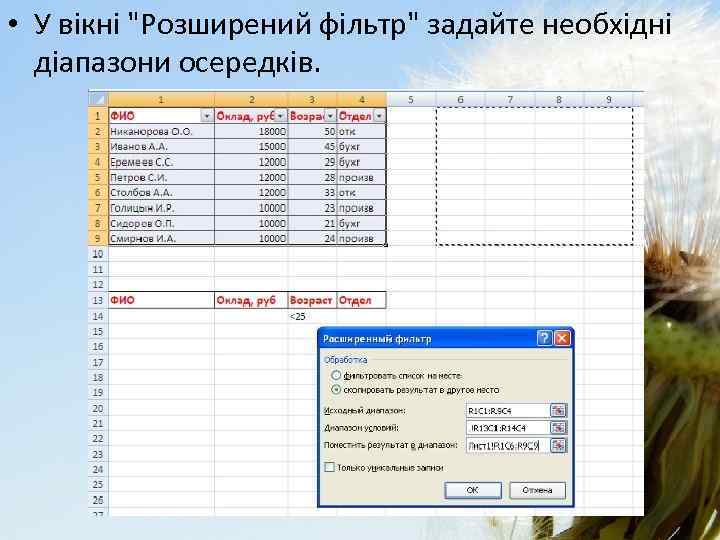Select radio фильтровать список на месте

point(336,376)
